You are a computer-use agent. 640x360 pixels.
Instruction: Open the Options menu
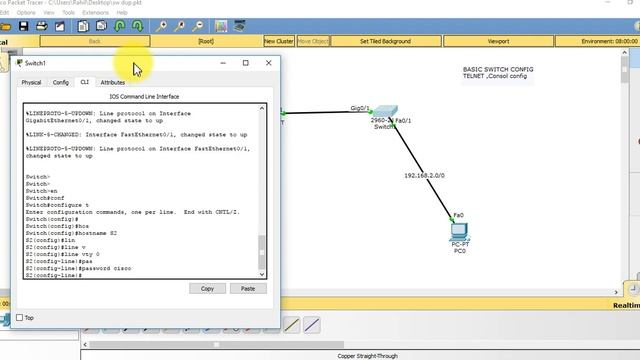(26, 13)
